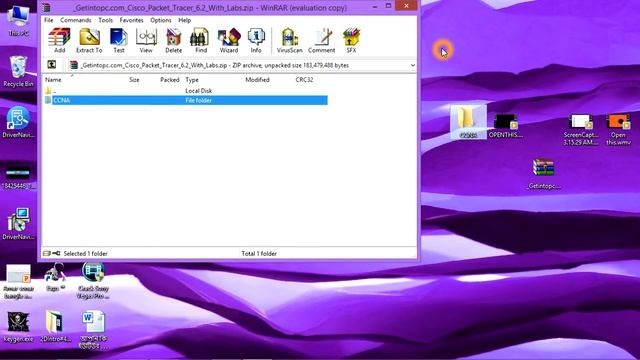640x360 pixels.
Task: Select the highlighted folder on the desktop
Action: (x=468, y=122)
